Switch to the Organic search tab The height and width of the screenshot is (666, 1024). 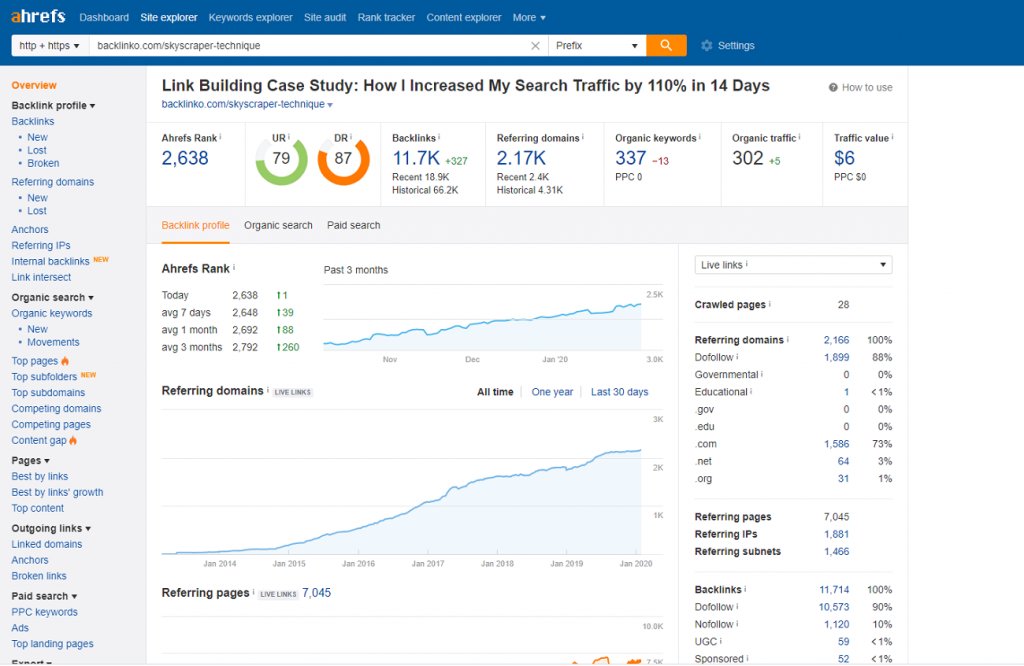(278, 225)
